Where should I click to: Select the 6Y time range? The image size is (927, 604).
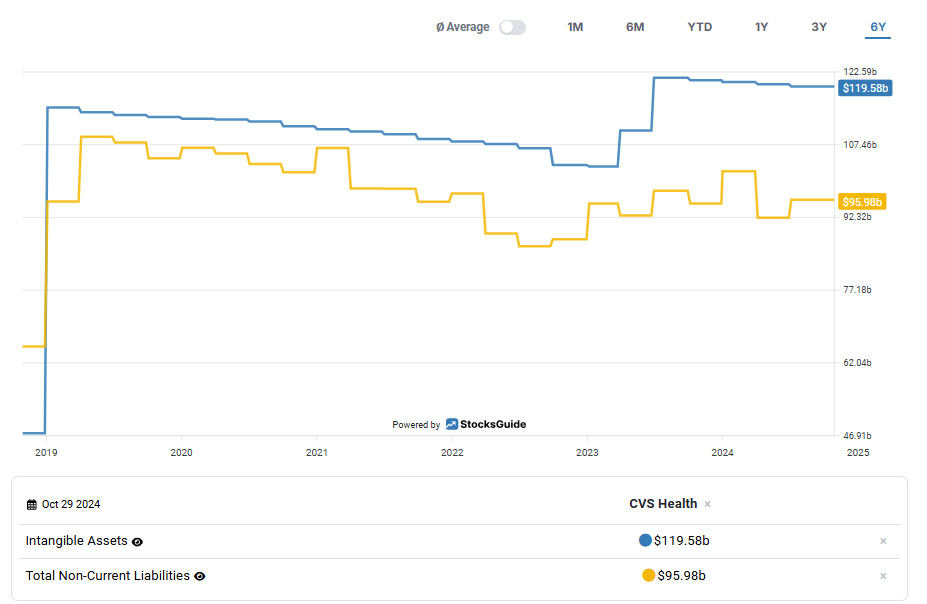click(878, 27)
